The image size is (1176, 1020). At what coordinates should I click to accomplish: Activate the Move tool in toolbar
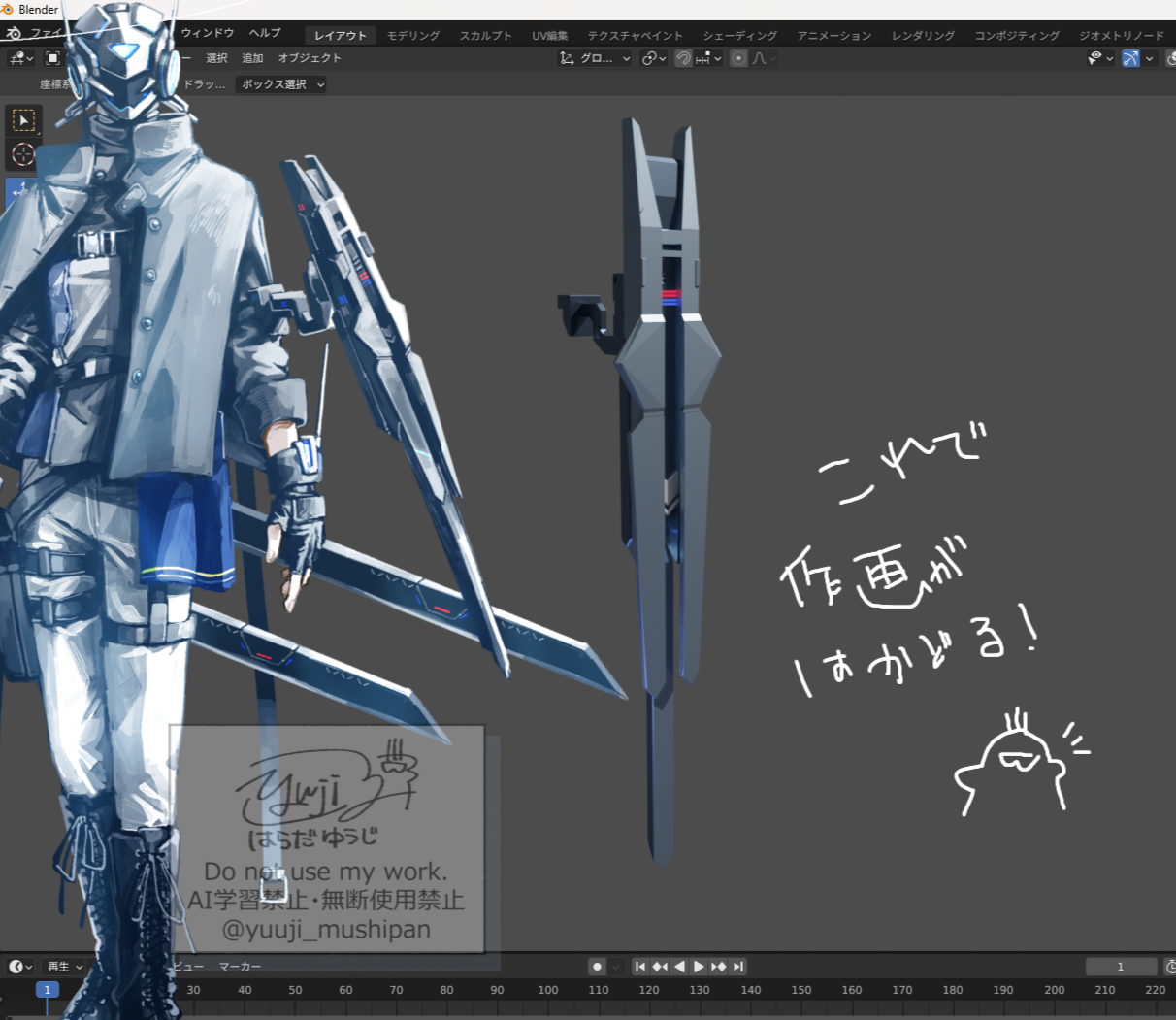pos(19,190)
